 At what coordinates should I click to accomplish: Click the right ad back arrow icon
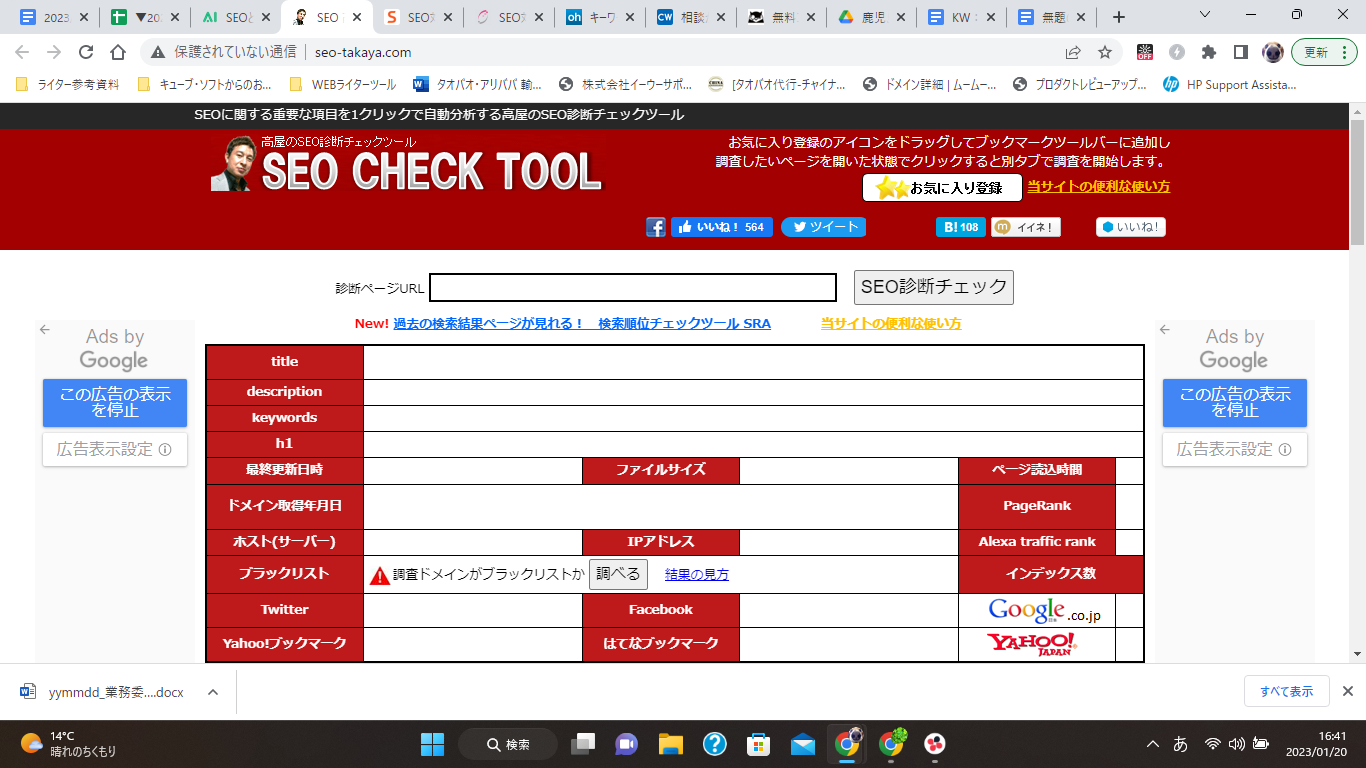click(x=1165, y=329)
